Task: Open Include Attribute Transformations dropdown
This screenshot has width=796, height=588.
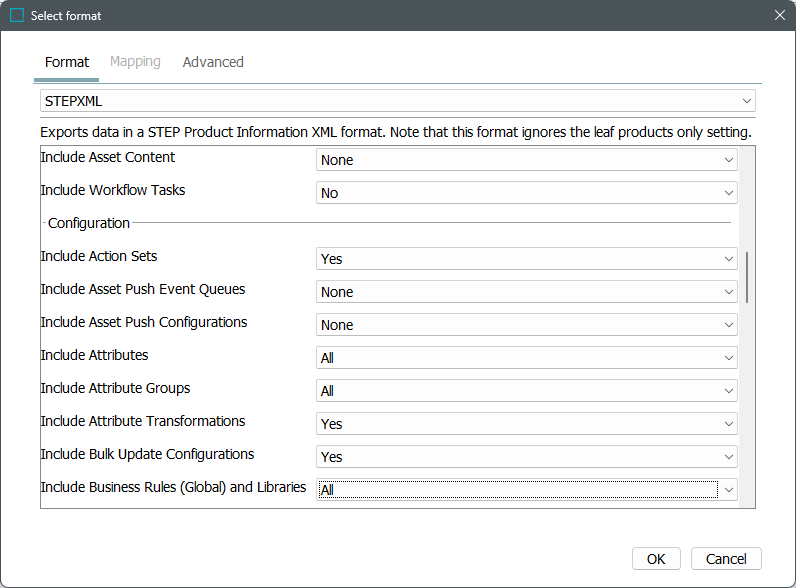Action: pyautogui.click(x=527, y=424)
